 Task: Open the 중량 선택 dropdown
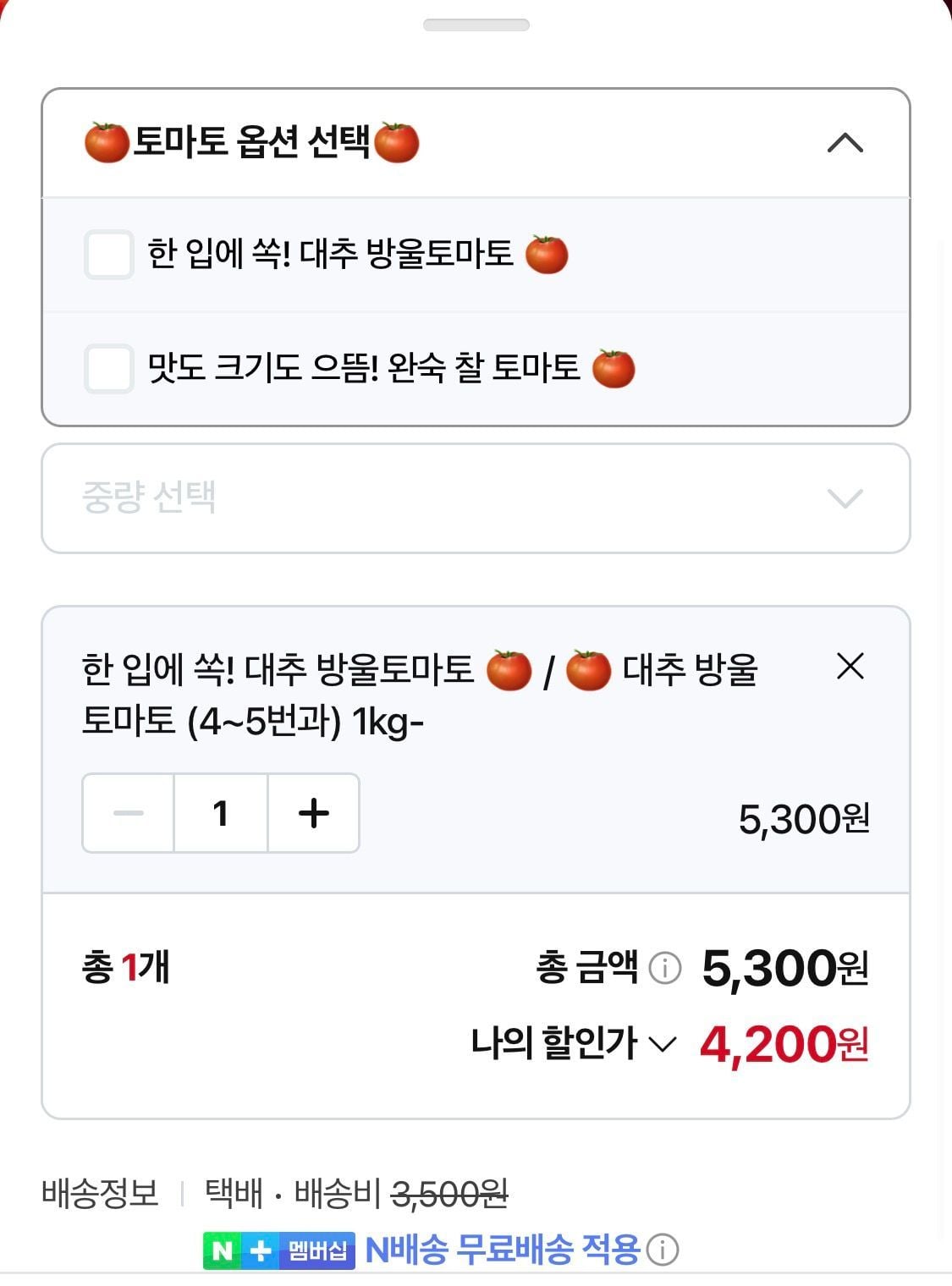pos(476,497)
